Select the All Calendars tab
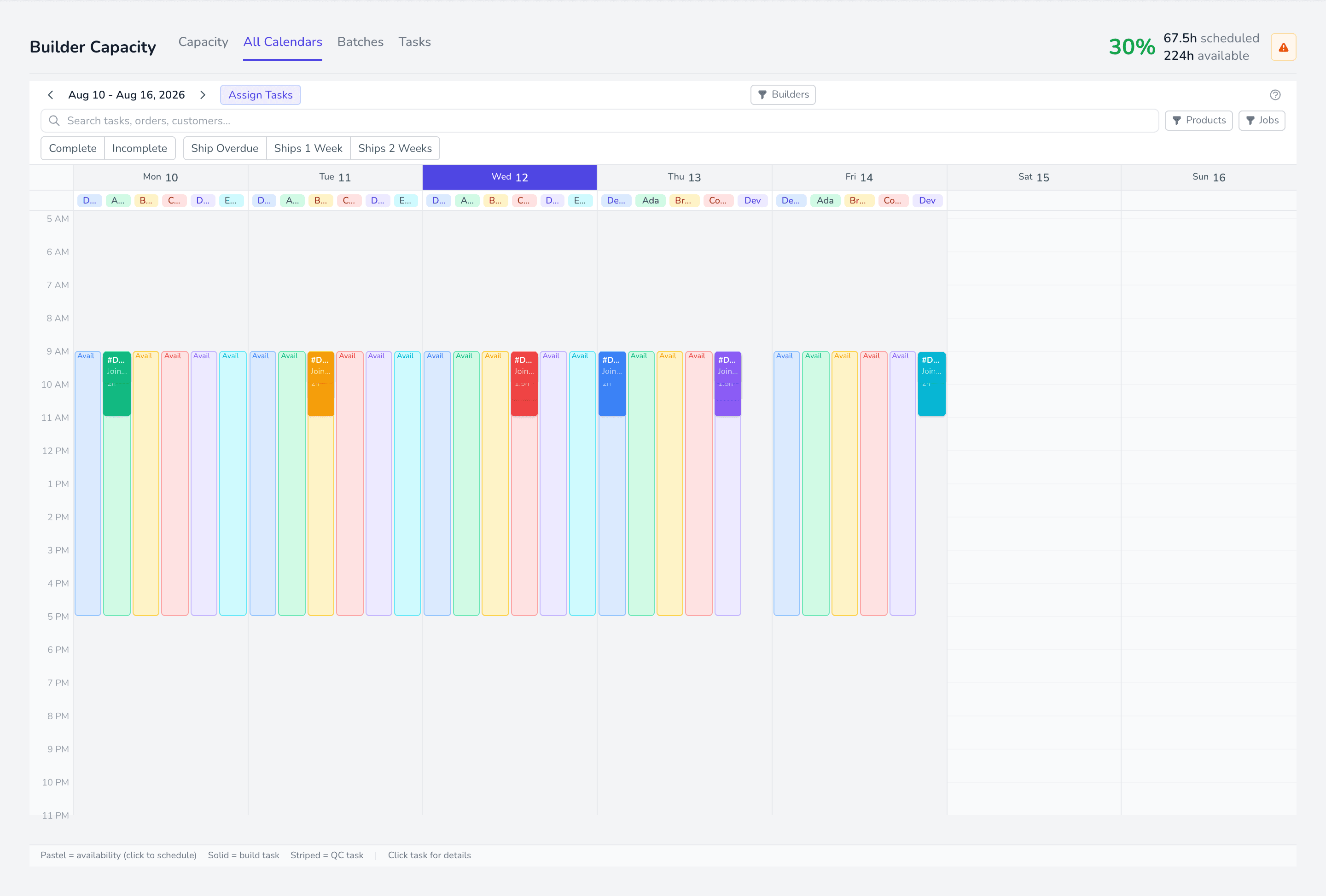Screen dimensions: 1326x896 (282, 41)
